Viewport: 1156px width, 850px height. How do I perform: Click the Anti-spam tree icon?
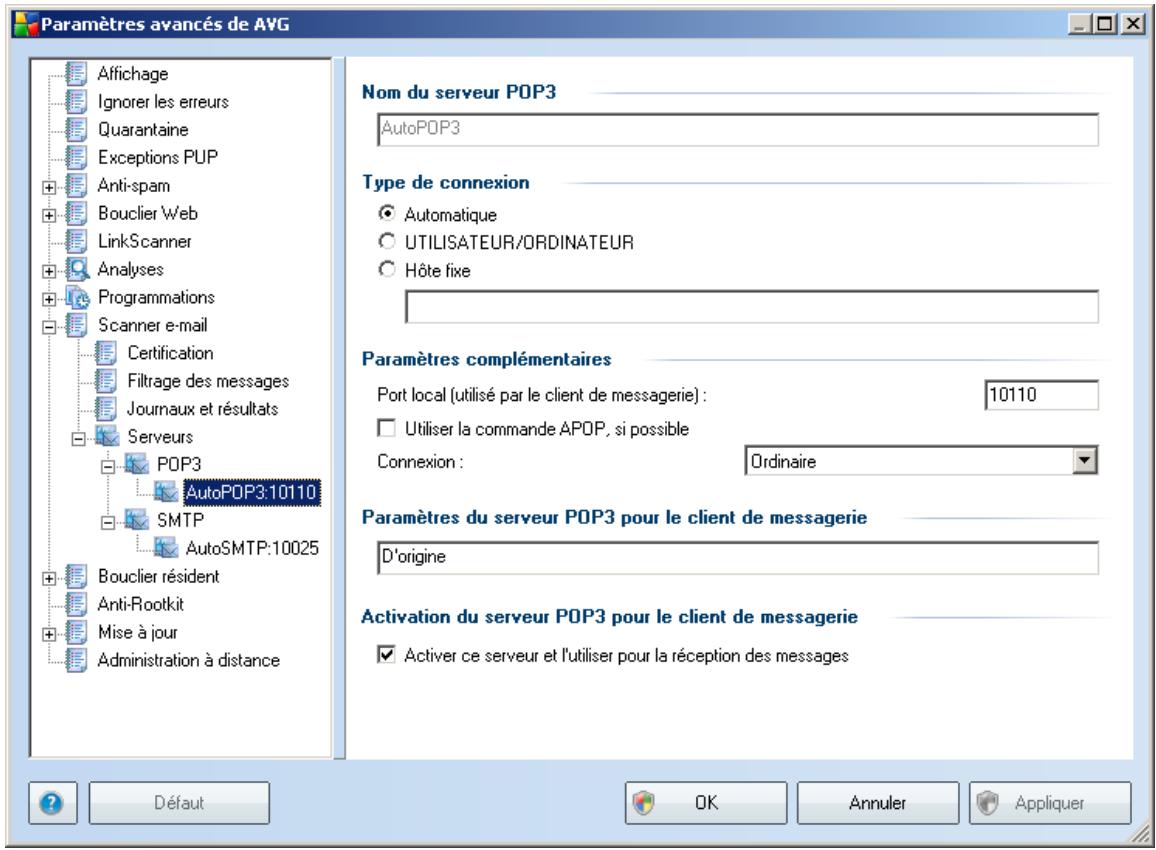coord(76,186)
